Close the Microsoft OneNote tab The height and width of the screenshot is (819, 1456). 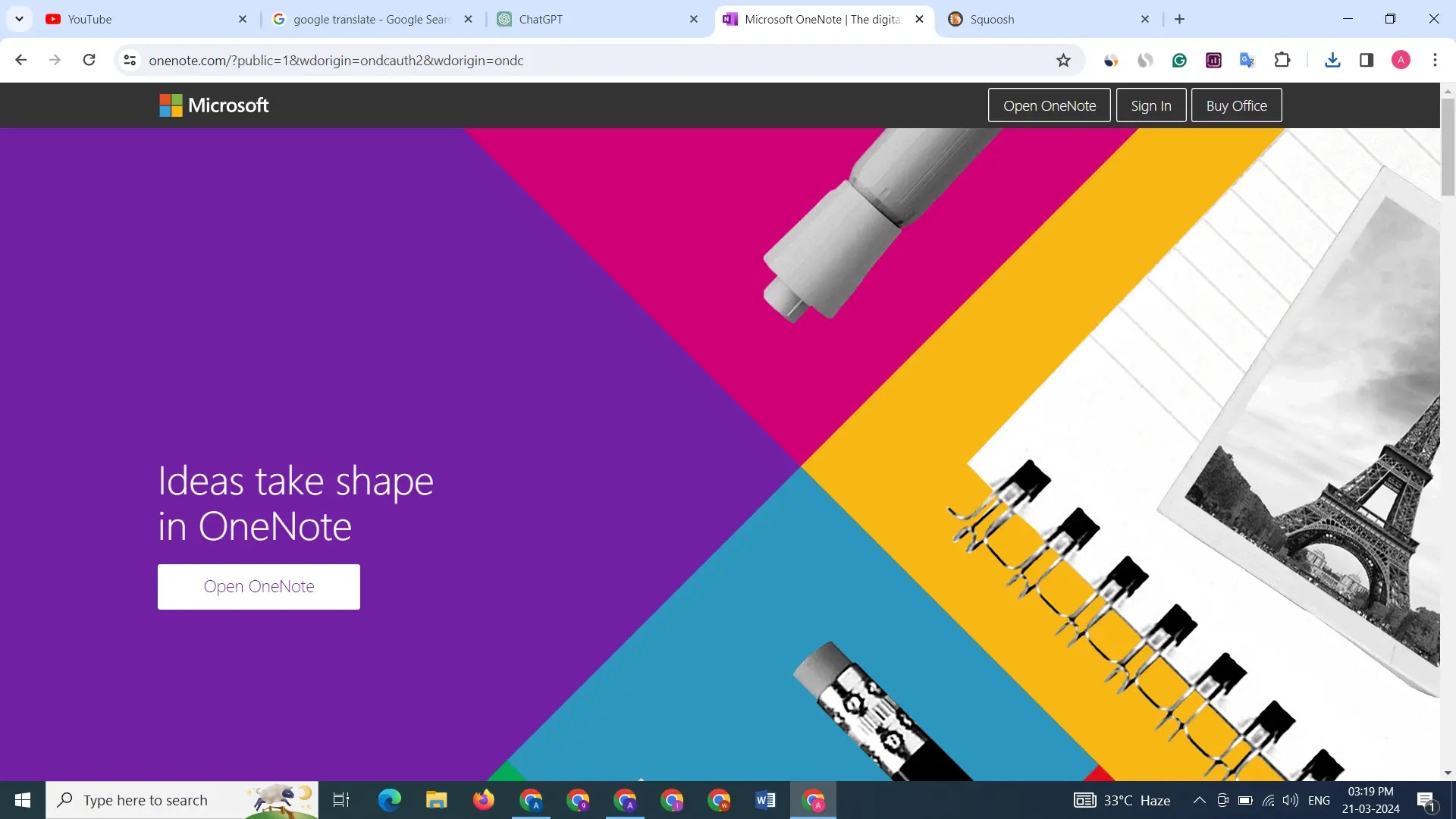[920, 19]
